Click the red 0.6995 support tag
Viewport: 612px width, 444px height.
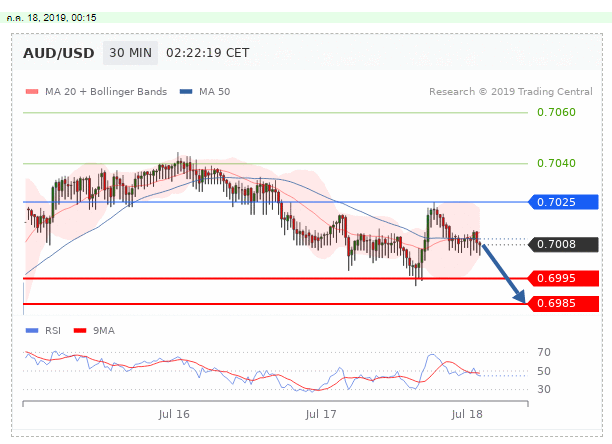coord(563,279)
